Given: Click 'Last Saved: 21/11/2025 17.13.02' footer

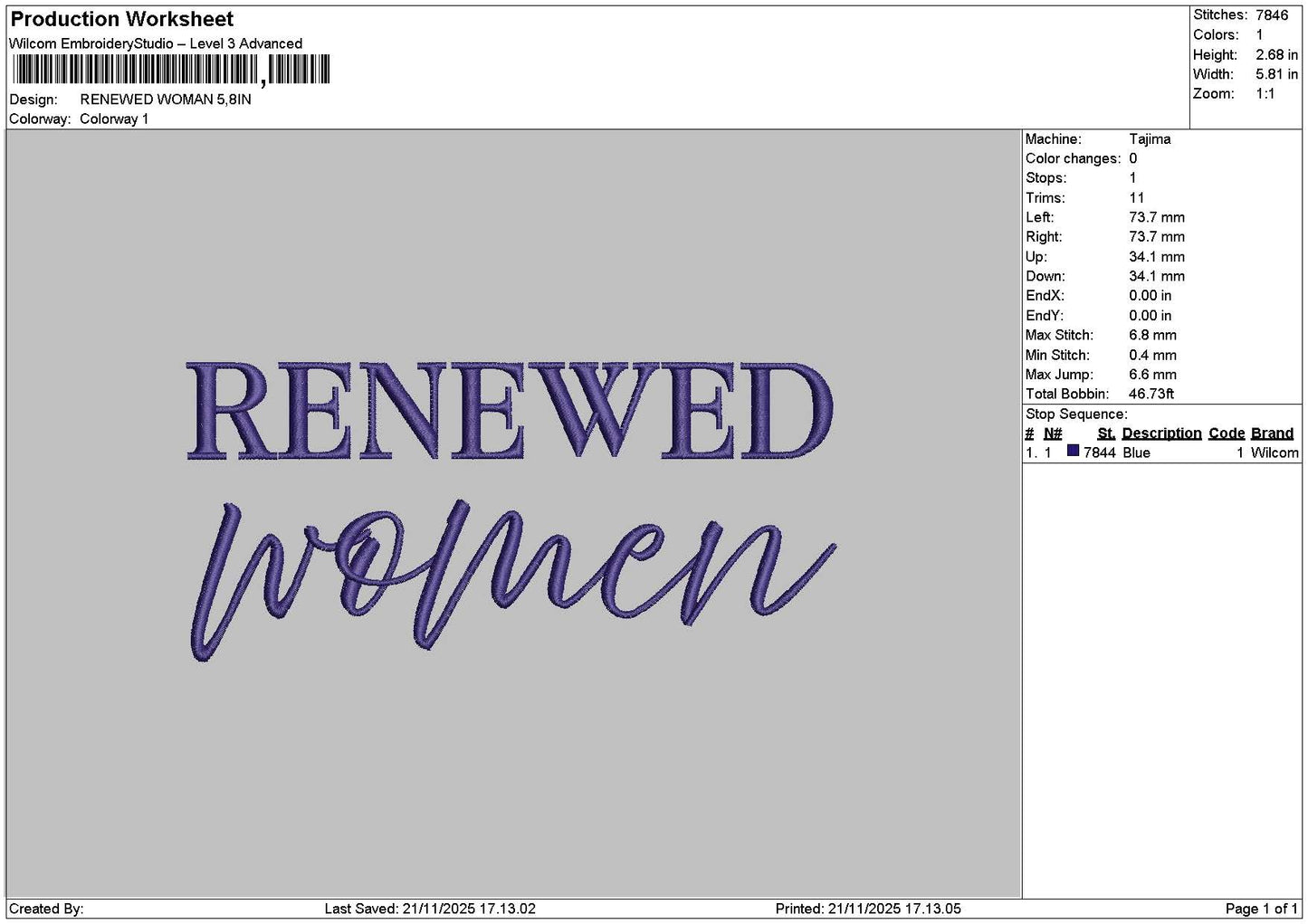Looking at the screenshot, I should (430, 910).
